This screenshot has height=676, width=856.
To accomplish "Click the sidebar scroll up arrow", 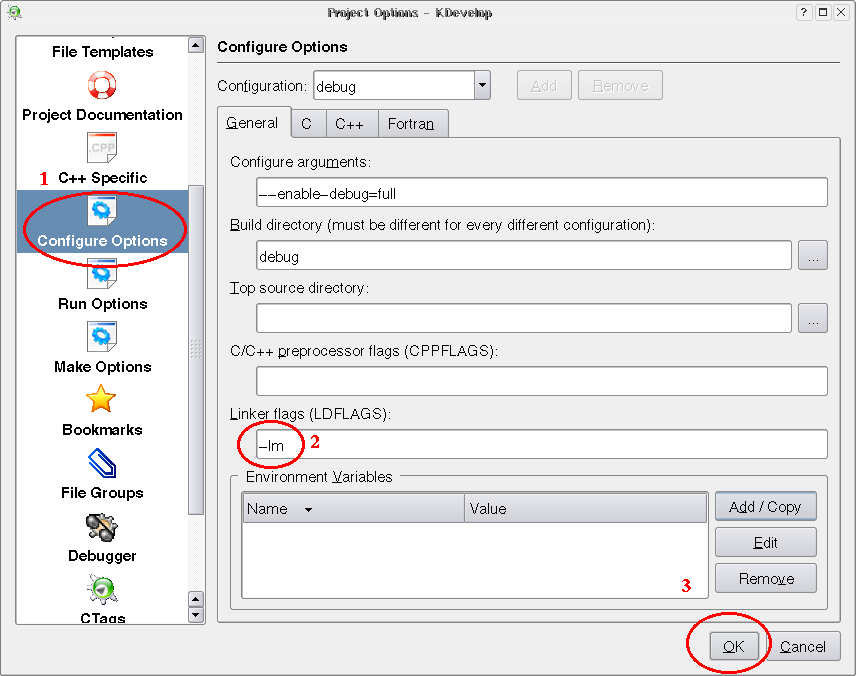I will (196, 45).
